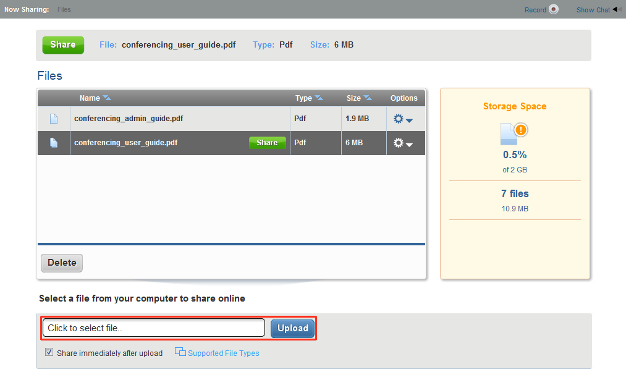626x372 pixels.
Task: Expand options arrow for conferencing_user_guide.pdf
Action: click(409, 144)
